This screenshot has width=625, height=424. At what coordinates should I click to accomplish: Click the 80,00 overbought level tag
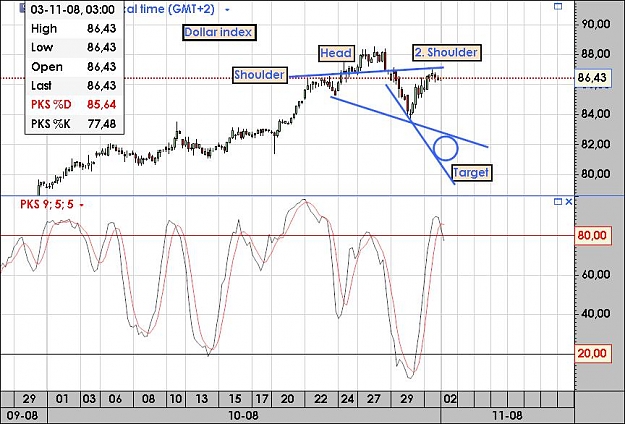[x=592, y=235]
